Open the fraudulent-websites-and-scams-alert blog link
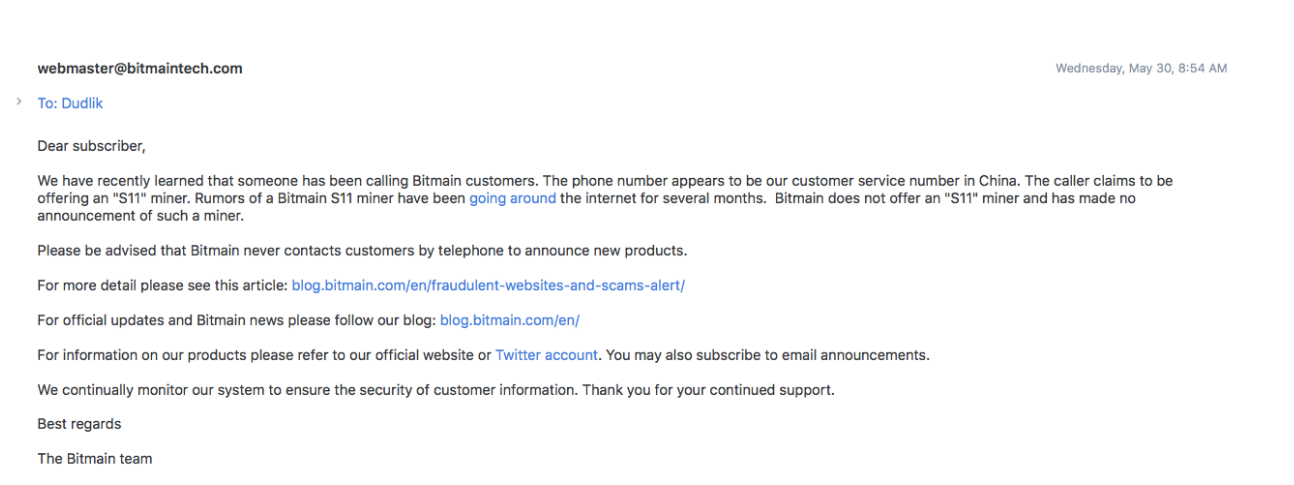 click(488, 285)
